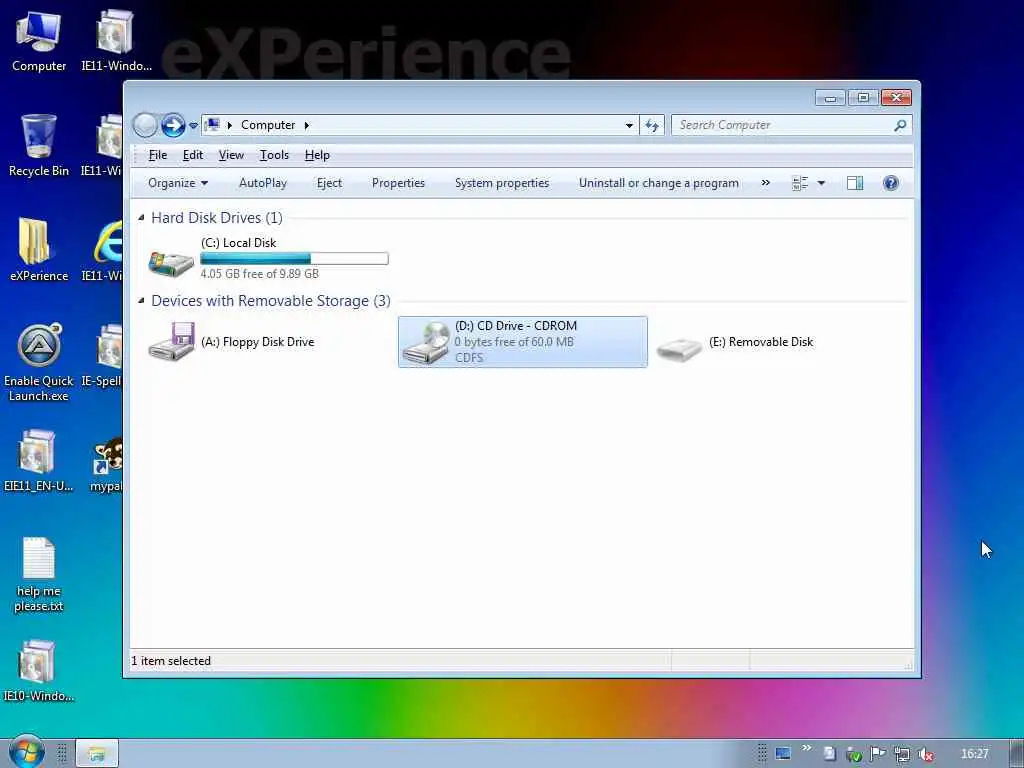Select help me please.txt file
This screenshot has height=768, width=1024.
click(39, 575)
